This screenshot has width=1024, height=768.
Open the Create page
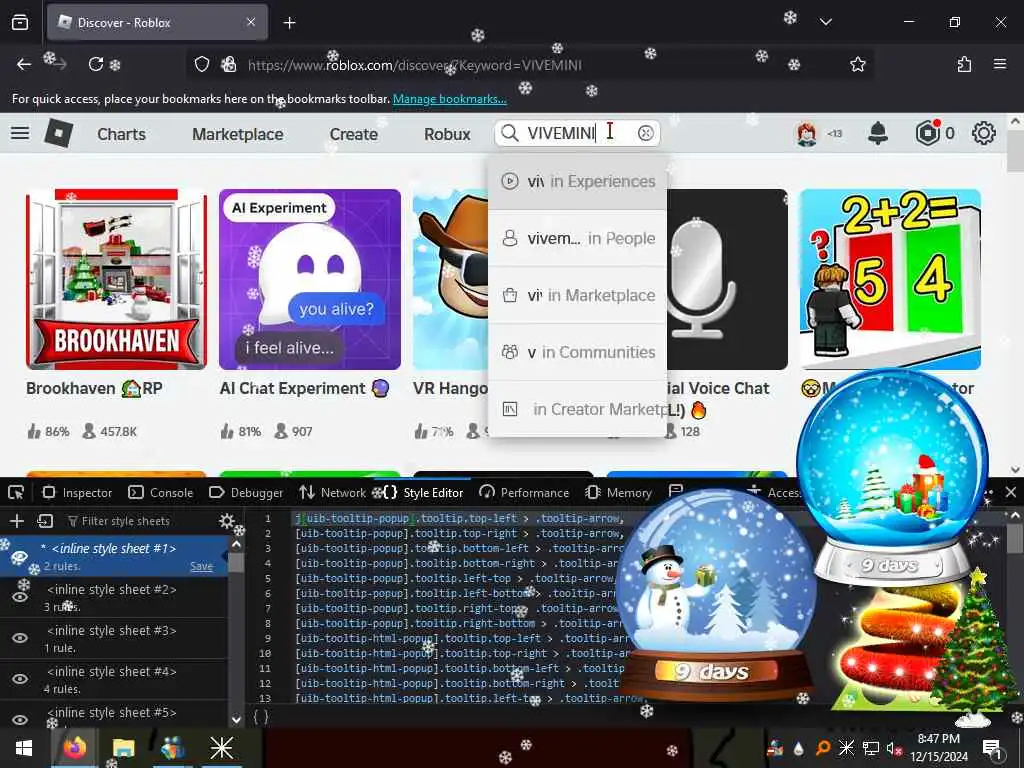(353, 134)
